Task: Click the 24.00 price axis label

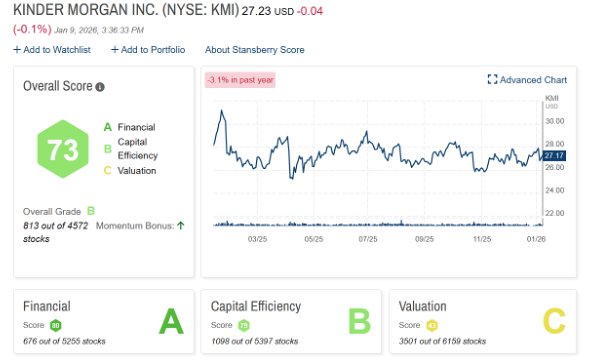Action: [555, 190]
